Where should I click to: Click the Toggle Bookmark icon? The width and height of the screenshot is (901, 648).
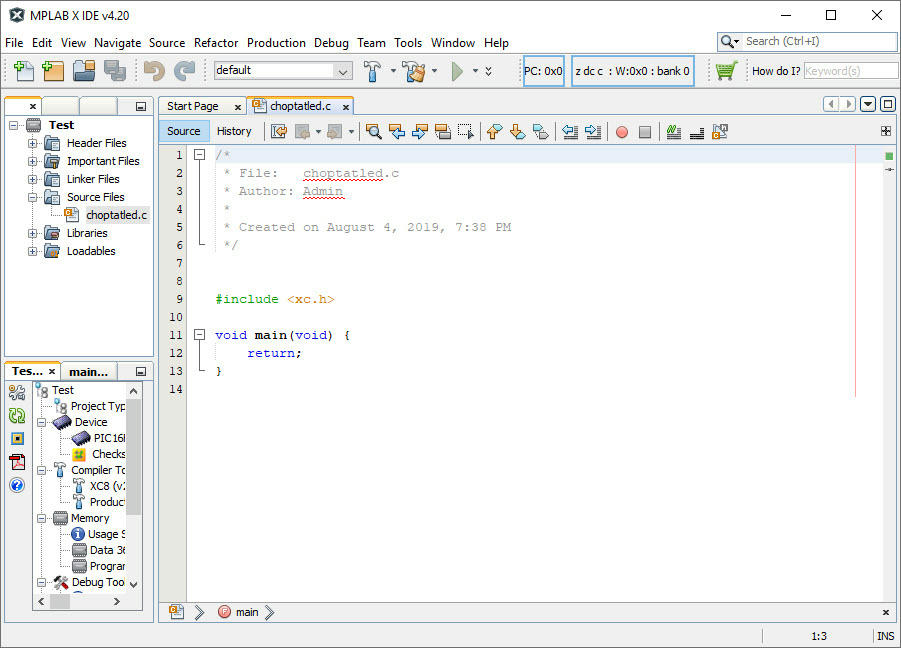coord(540,132)
